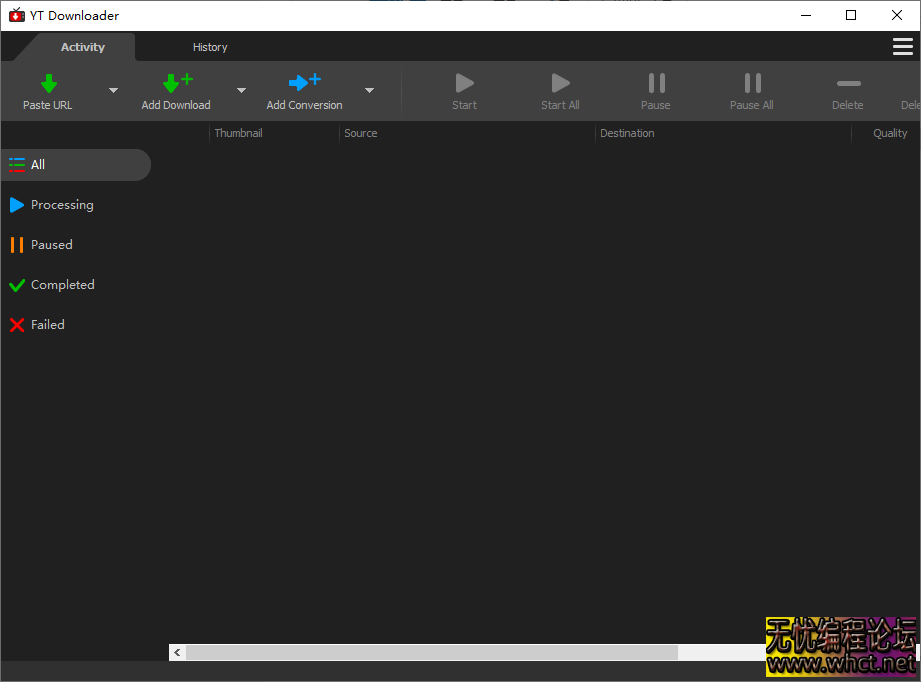
Task: Select the Processing filter in the sidebar
Action: tap(62, 205)
